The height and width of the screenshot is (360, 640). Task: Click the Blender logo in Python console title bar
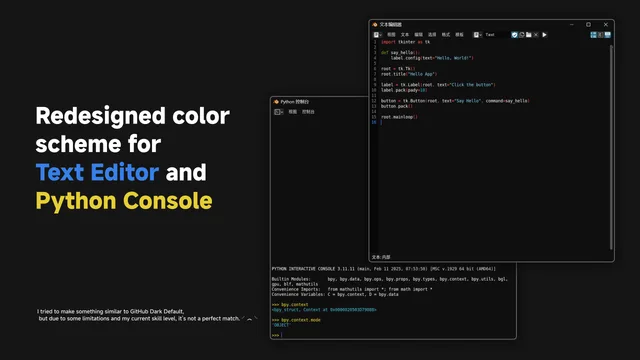pyautogui.click(x=276, y=102)
